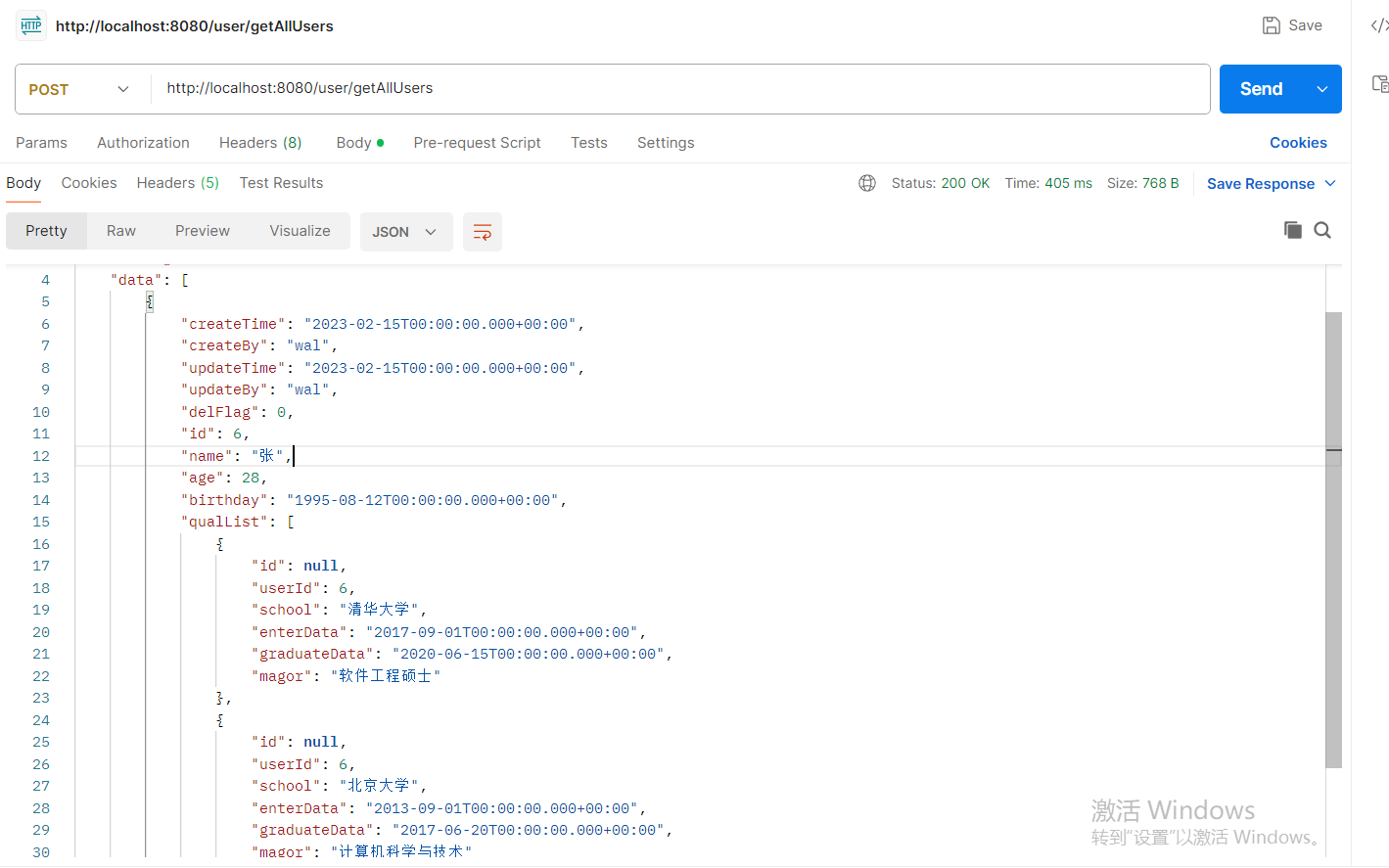1389x868 pixels.
Task: Expand the Send button options arrow
Action: coord(1322,89)
